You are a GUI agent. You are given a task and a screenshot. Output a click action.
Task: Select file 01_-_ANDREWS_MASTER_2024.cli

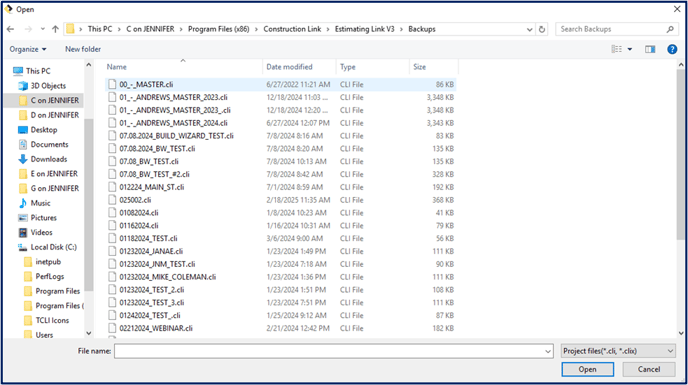[280, 123]
